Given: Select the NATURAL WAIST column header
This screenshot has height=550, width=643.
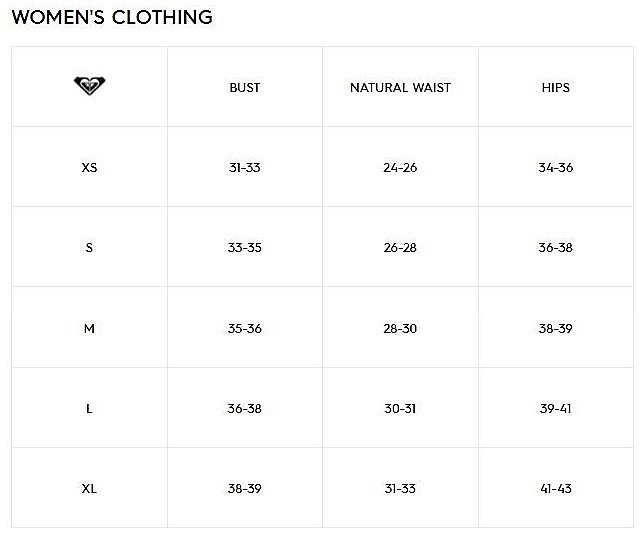Looking at the screenshot, I should pos(400,88).
